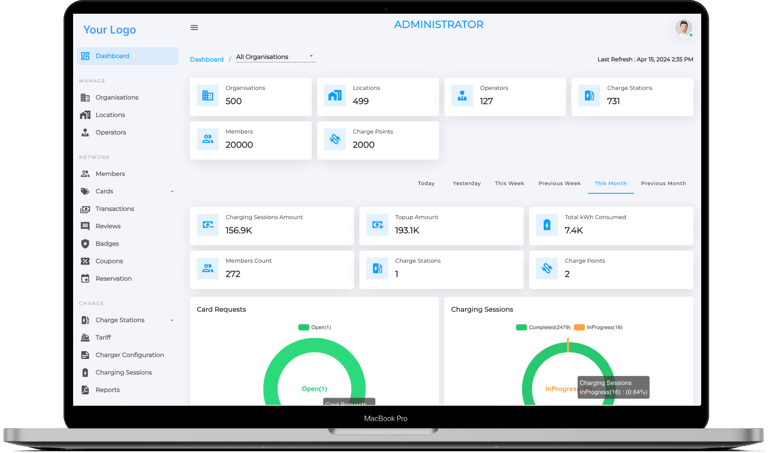Click the Charge Stations 731 card icon

pos(589,95)
